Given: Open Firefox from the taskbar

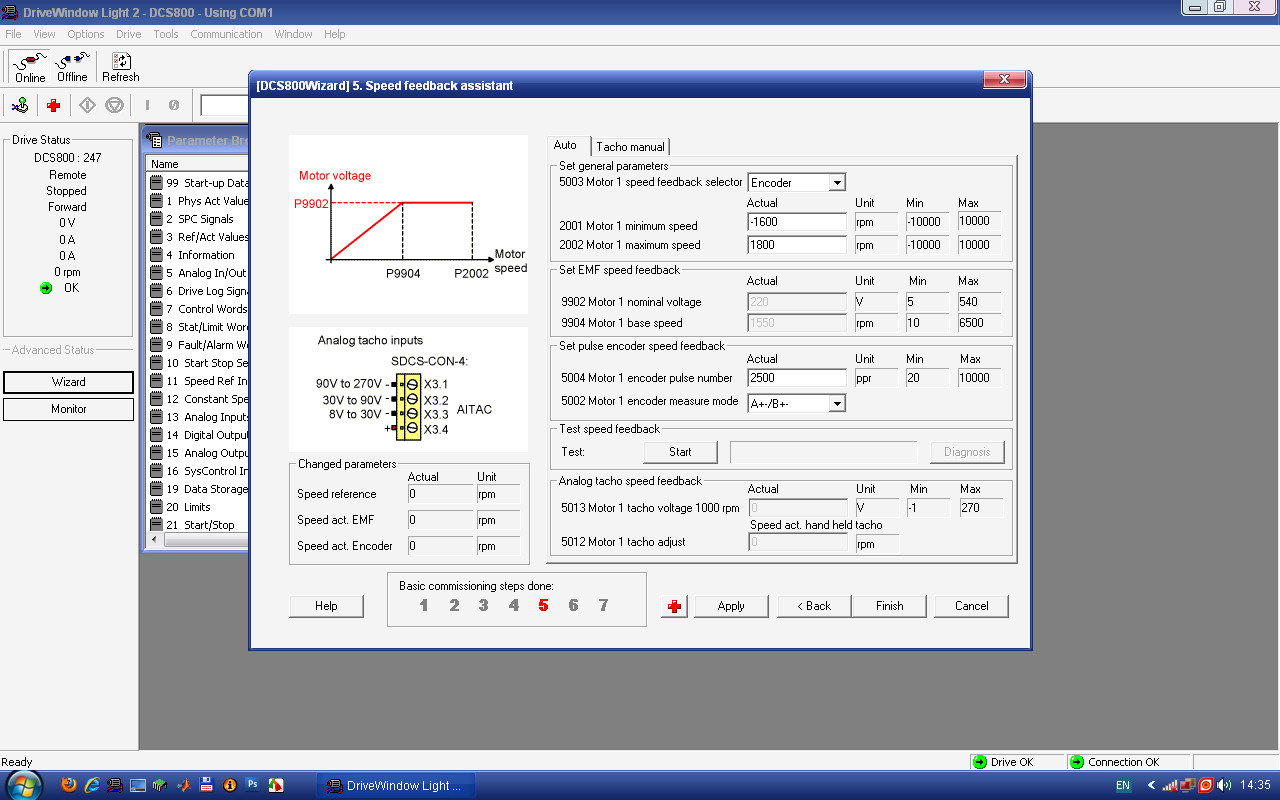Looking at the screenshot, I should [x=69, y=785].
